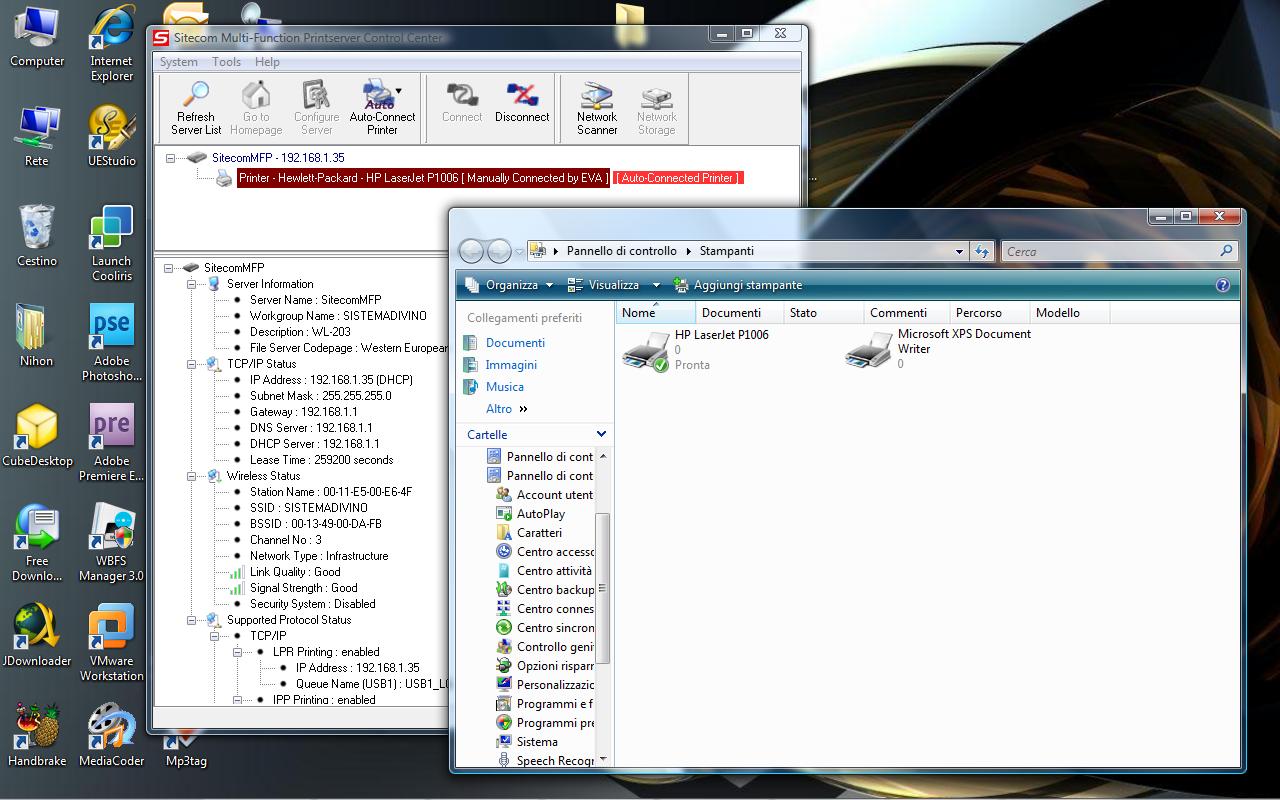Select Microsoft XPS Document Writer printer icon
1280x800 pixels.
869,350
